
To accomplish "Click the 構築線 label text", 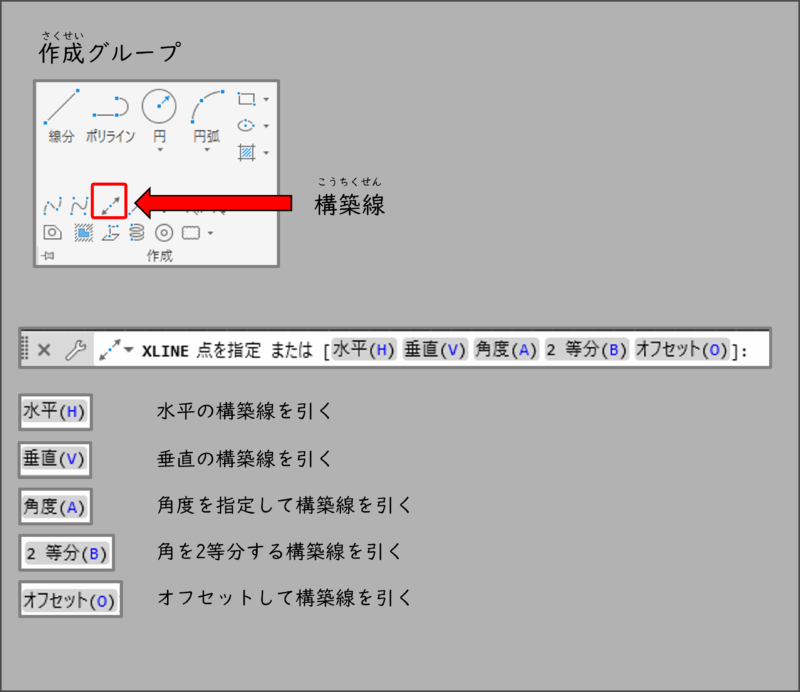I will pyautogui.click(x=349, y=205).
